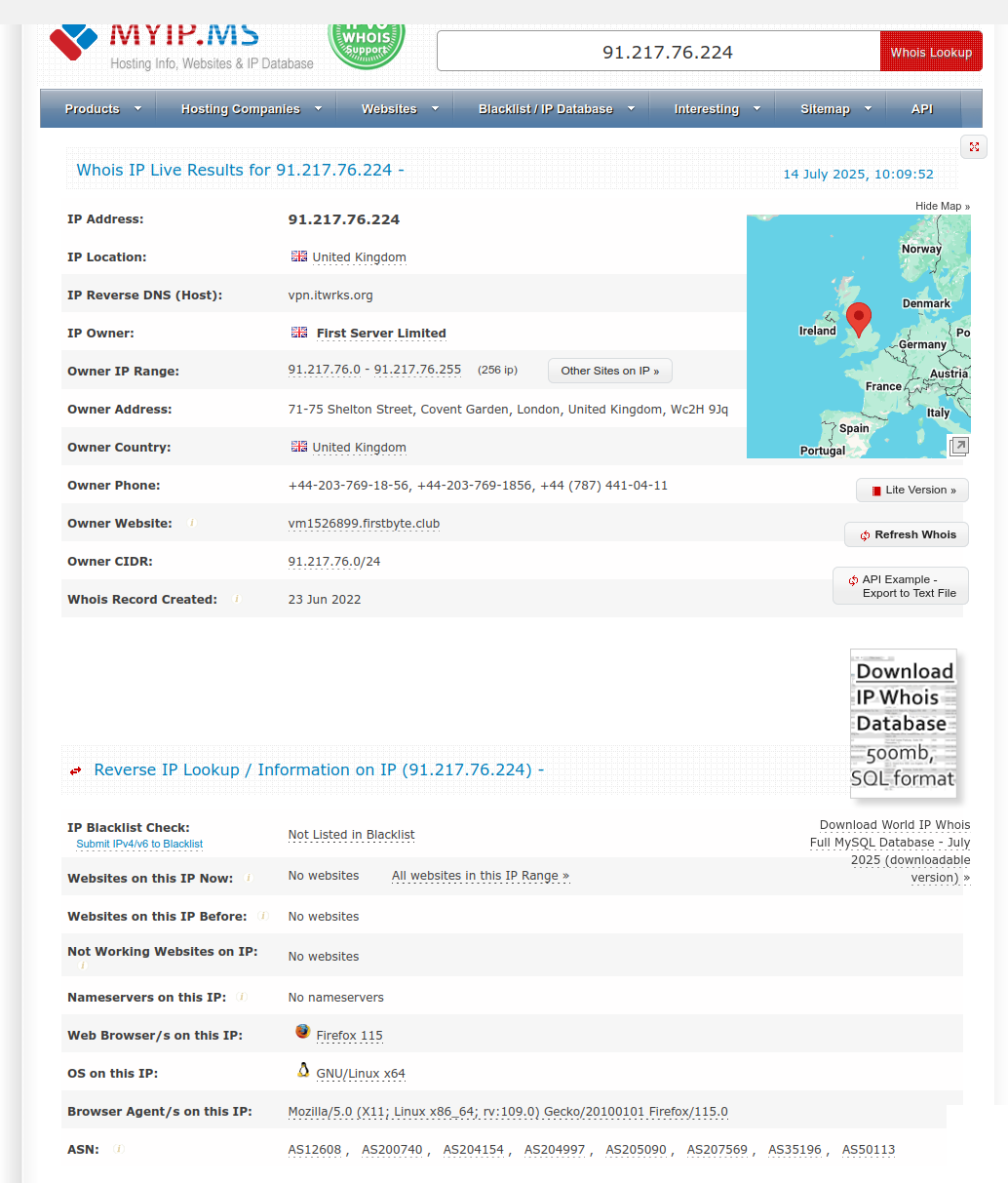1008x1183 pixels.
Task: Open map in new window icon
Action: point(958,446)
